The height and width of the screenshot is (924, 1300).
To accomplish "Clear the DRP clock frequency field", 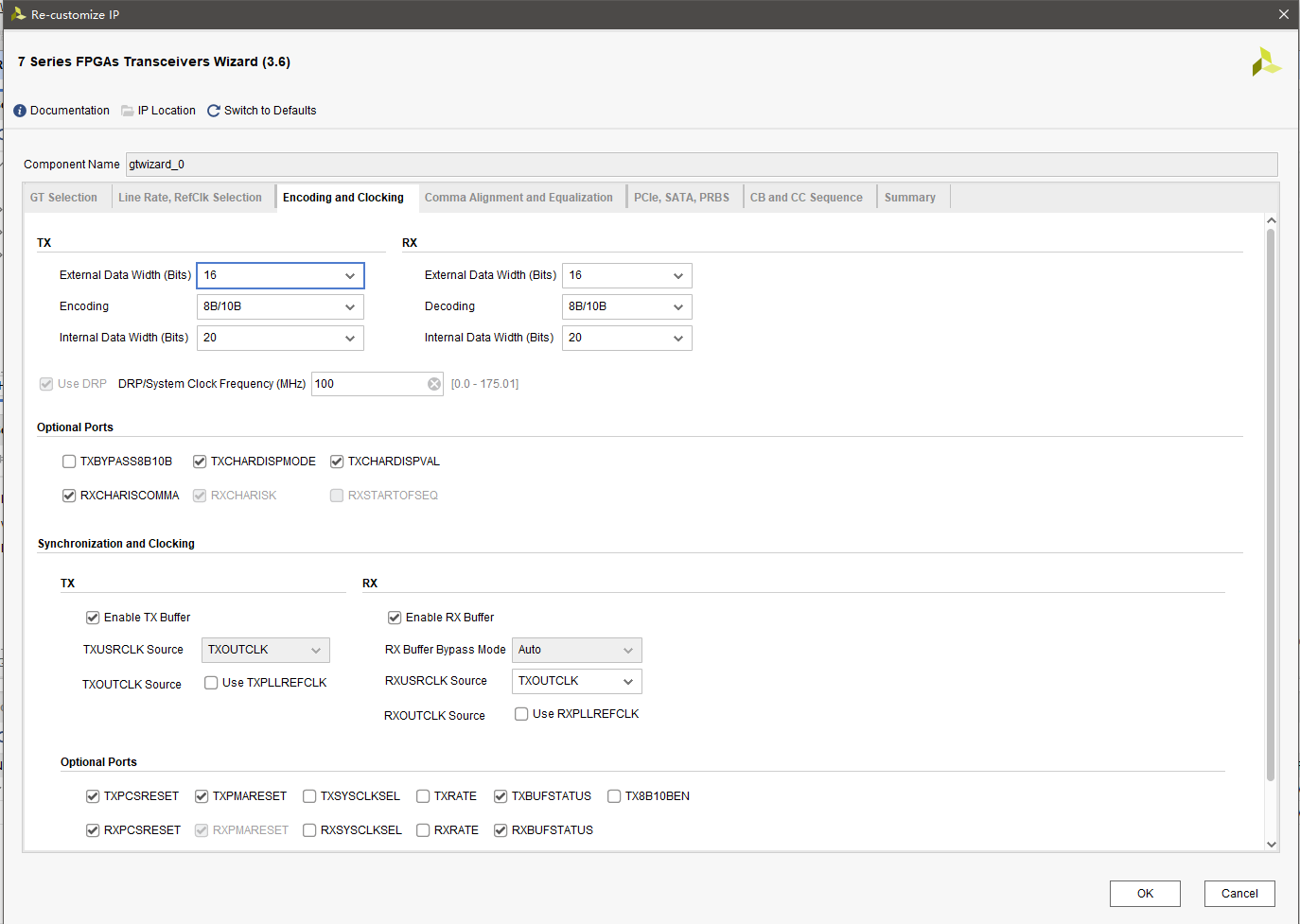I will (433, 384).
